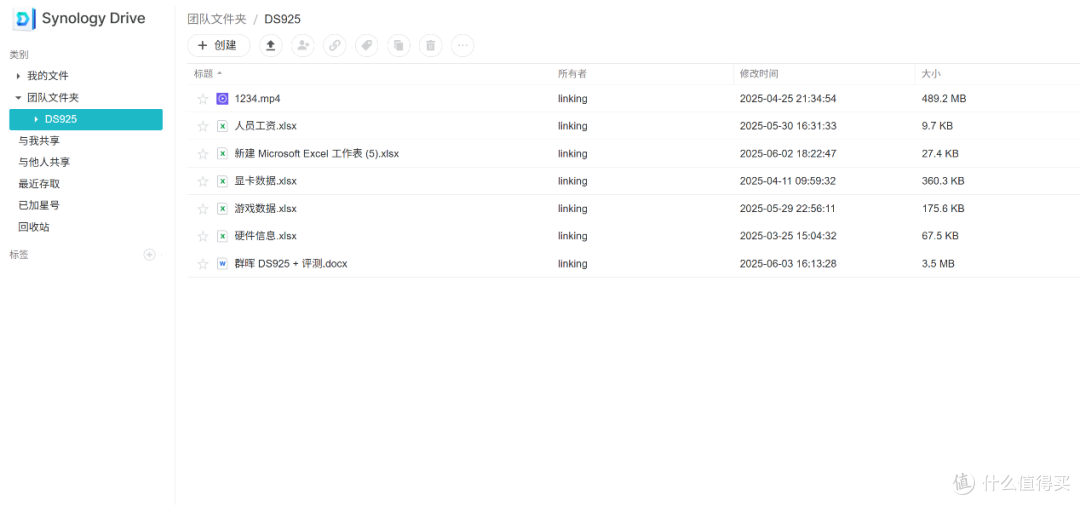The width and height of the screenshot is (1080, 505).
Task: Expand the 我的文件 tree arrow
Action: [19, 76]
